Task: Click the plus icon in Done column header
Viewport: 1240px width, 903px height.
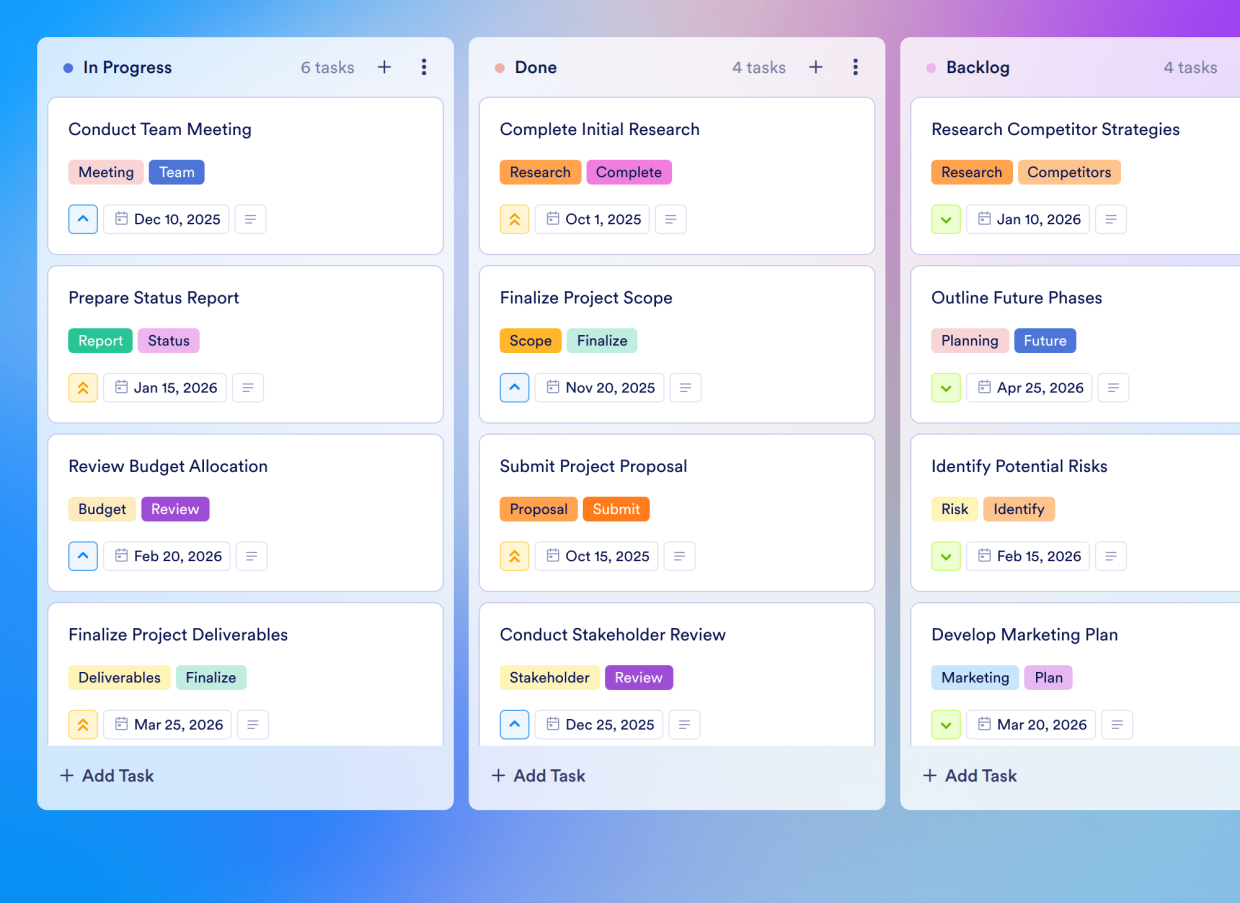Action: point(816,67)
